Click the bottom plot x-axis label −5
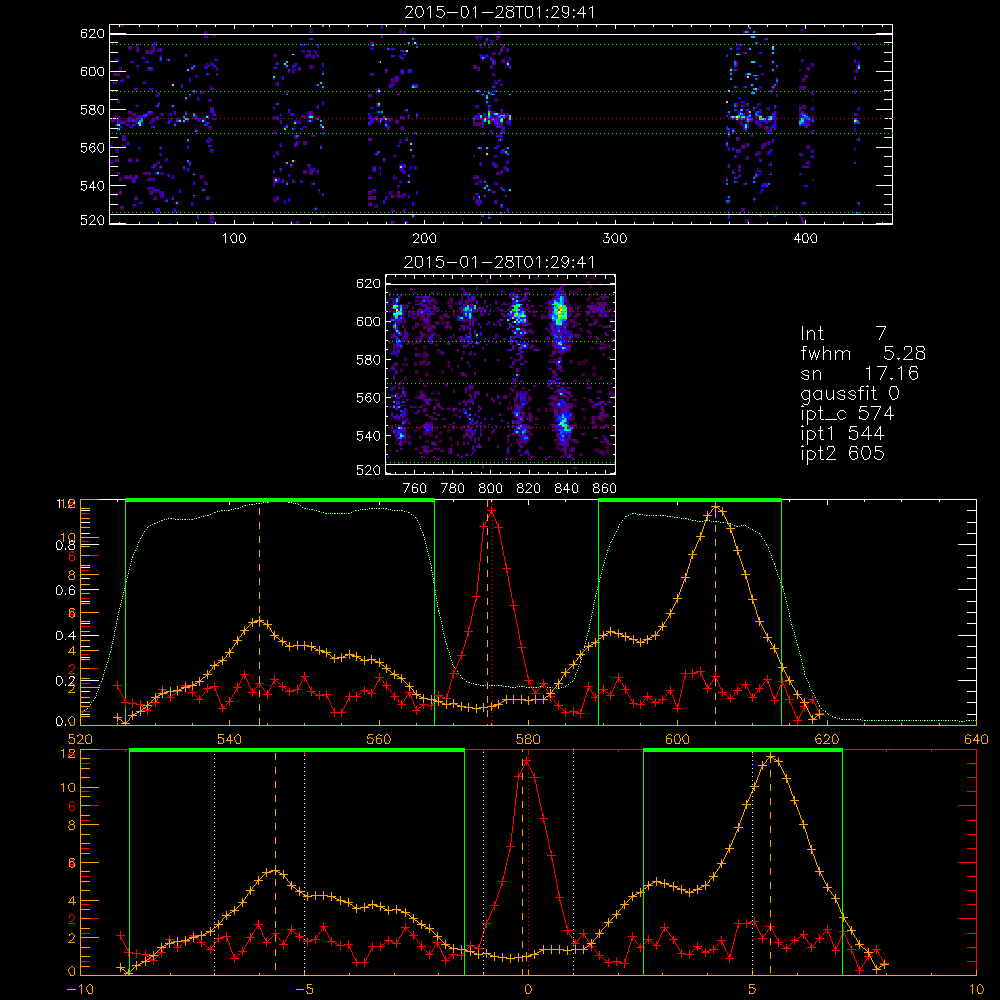Screen dimensions: 1000x1000 point(304,990)
